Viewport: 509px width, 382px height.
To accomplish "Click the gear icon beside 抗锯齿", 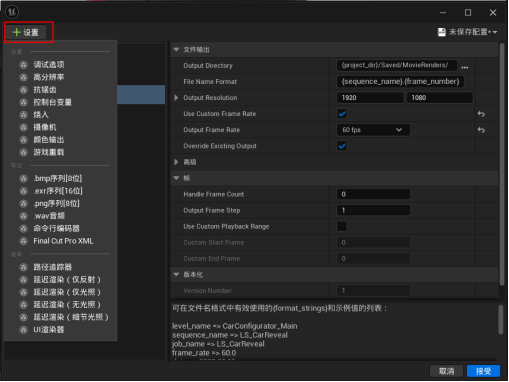I will point(23,90).
